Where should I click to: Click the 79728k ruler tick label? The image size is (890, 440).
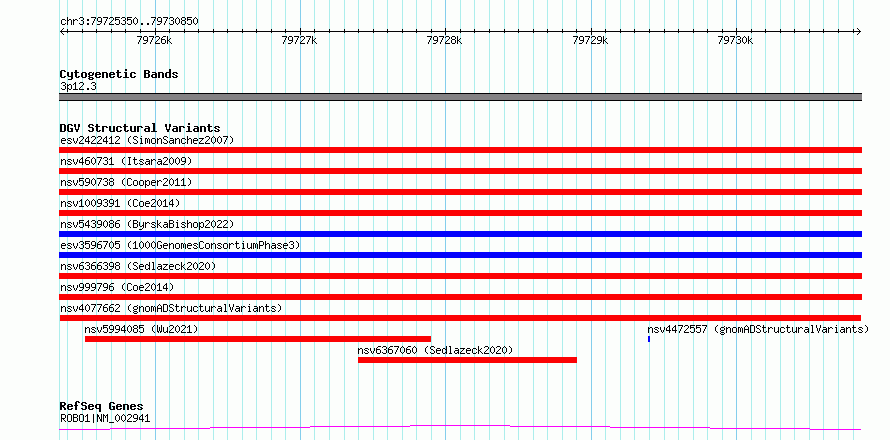(444, 40)
